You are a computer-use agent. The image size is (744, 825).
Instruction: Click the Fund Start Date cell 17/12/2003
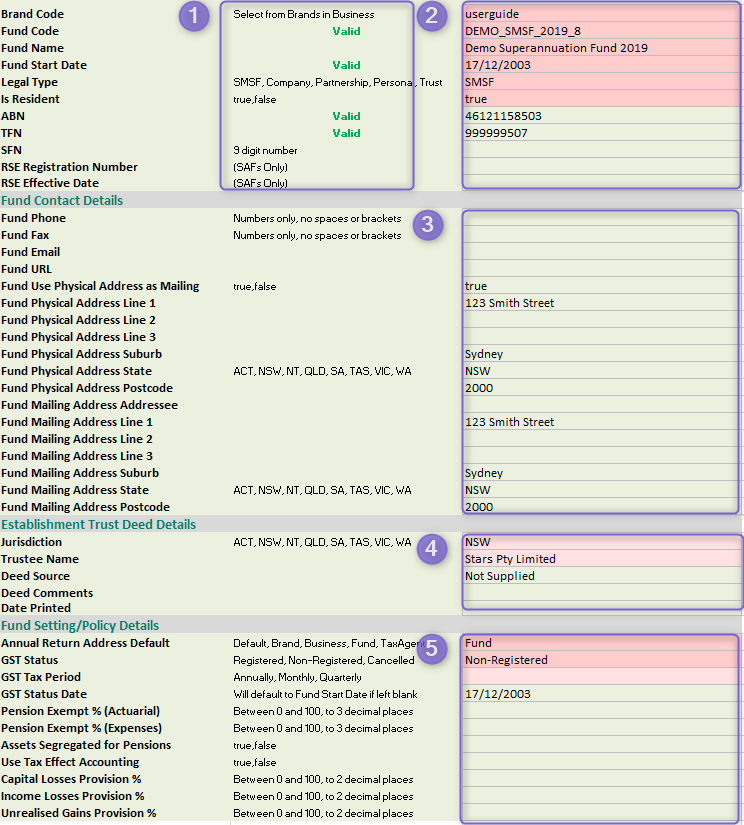pyautogui.click(x=601, y=65)
